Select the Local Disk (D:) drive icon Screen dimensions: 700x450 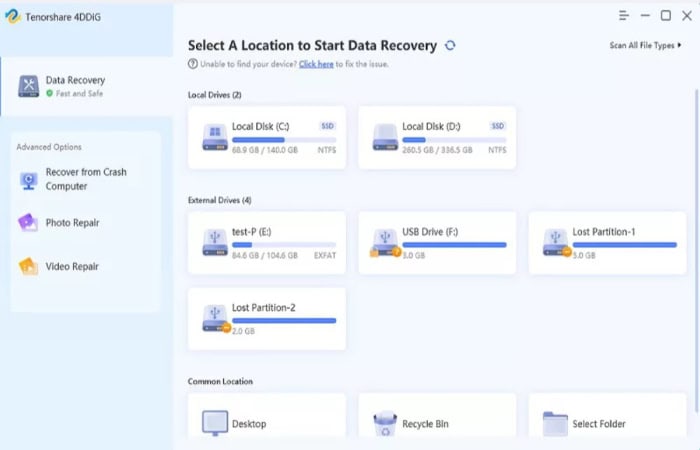[385, 137]
